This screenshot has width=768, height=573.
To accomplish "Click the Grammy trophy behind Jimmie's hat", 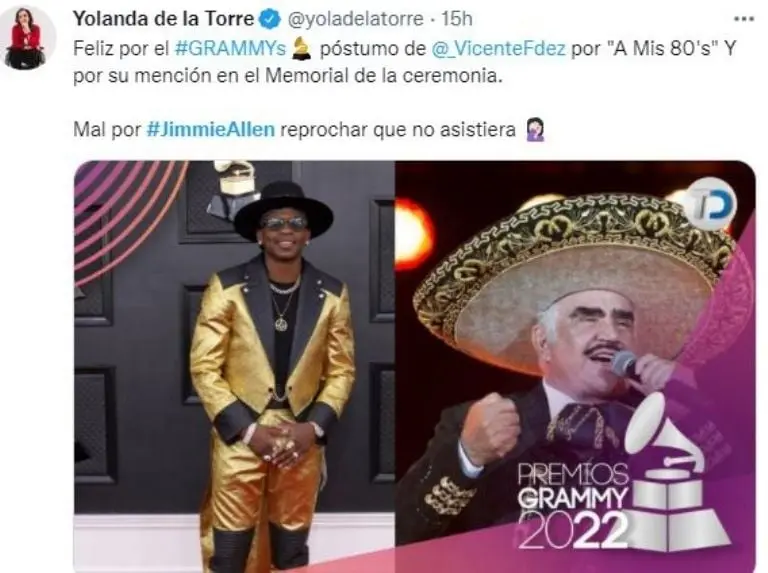I will coord(234,189).
